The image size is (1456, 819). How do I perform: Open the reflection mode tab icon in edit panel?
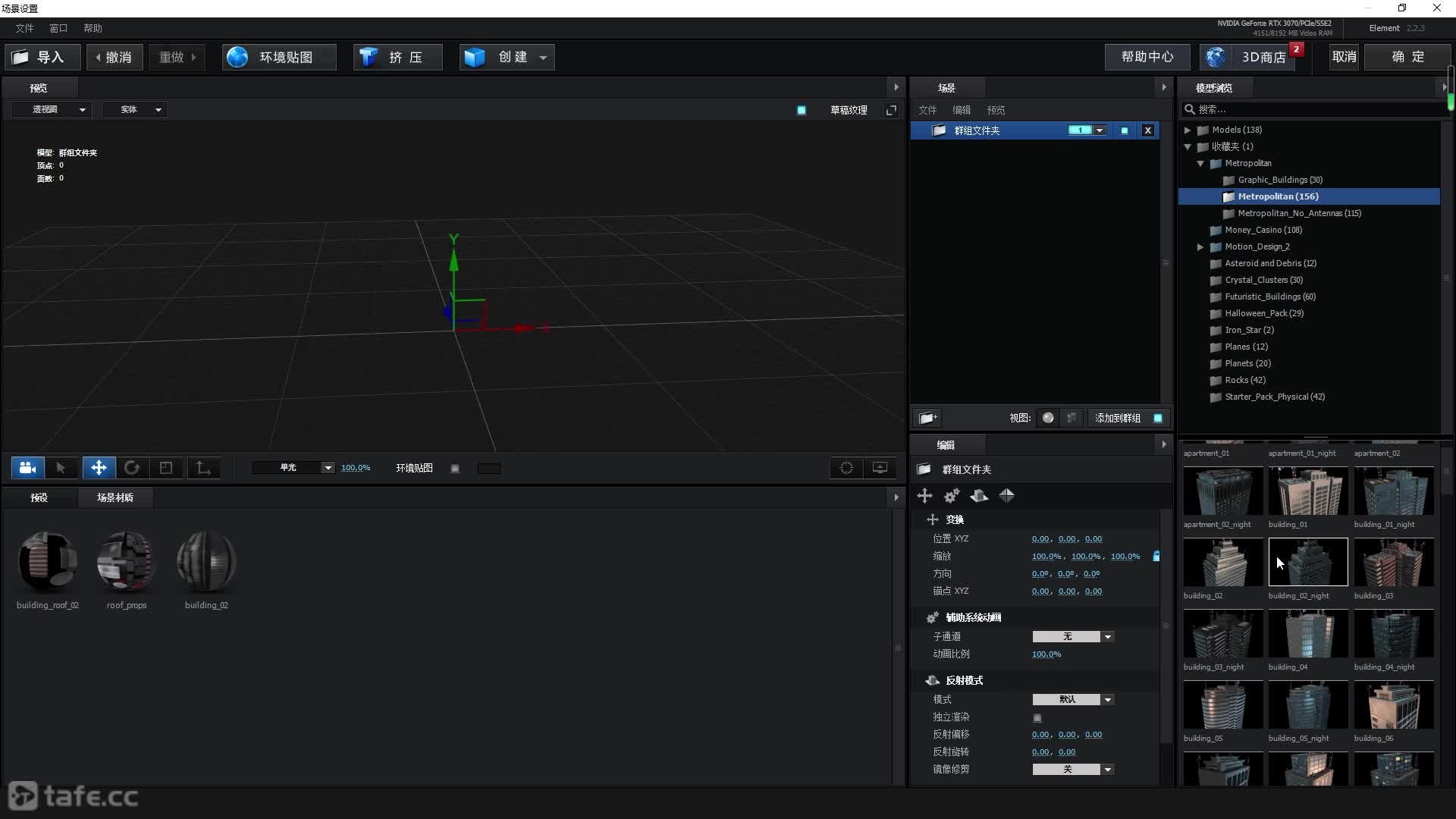pos(979,496)
